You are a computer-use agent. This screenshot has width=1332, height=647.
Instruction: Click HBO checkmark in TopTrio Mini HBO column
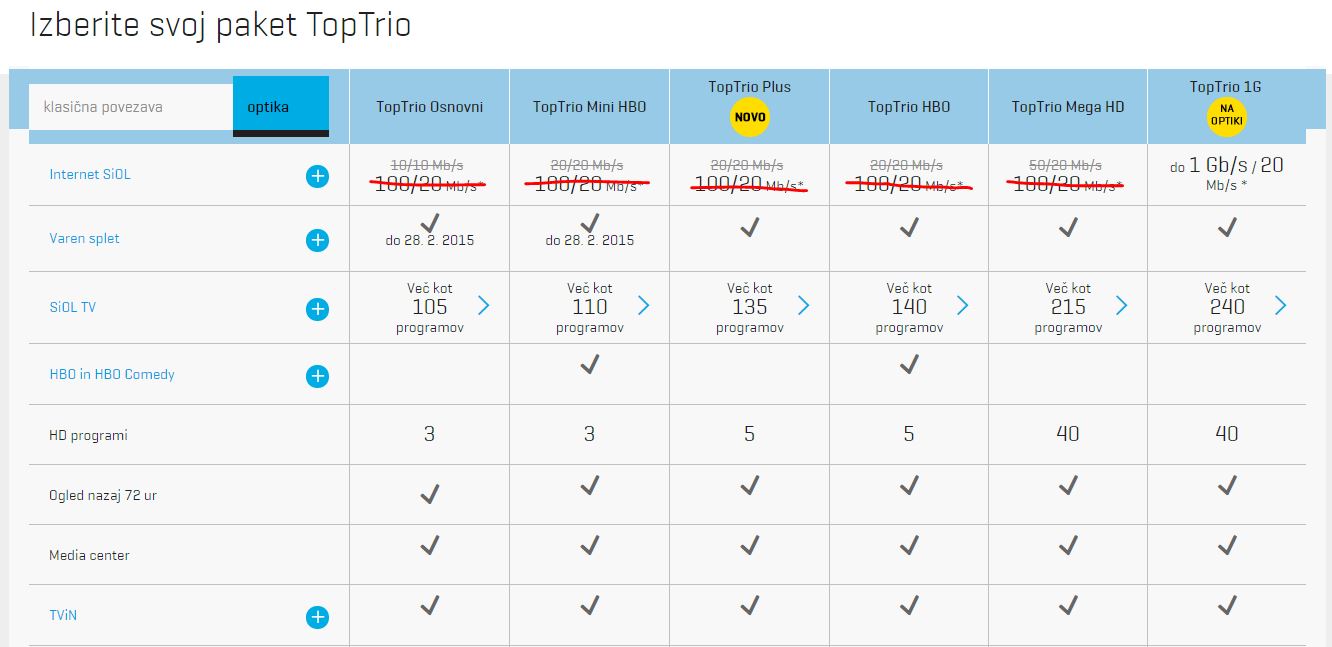pyautogui.click(x=589, y=364)
